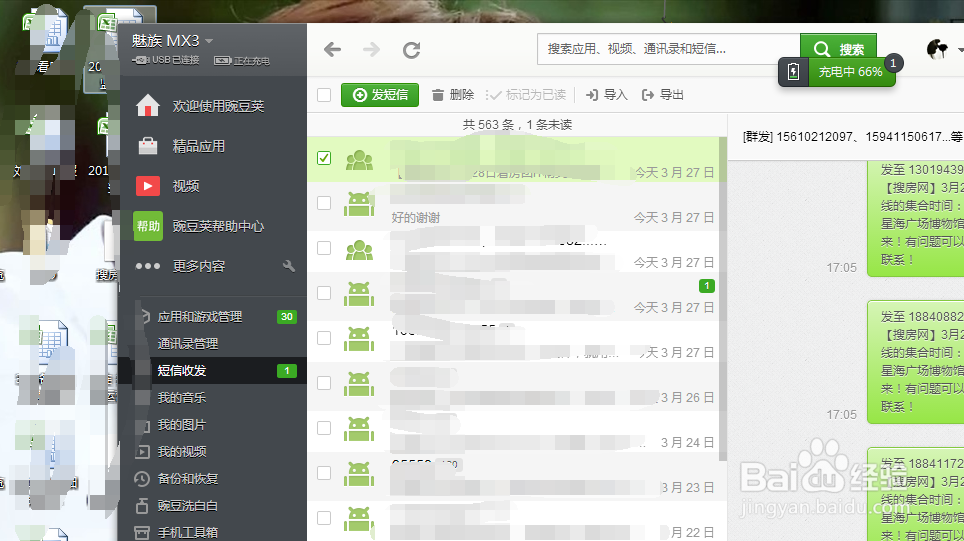Screen dimensions: 964x541
Task: Click the refresh icon
Action: (x=411, y=50)
